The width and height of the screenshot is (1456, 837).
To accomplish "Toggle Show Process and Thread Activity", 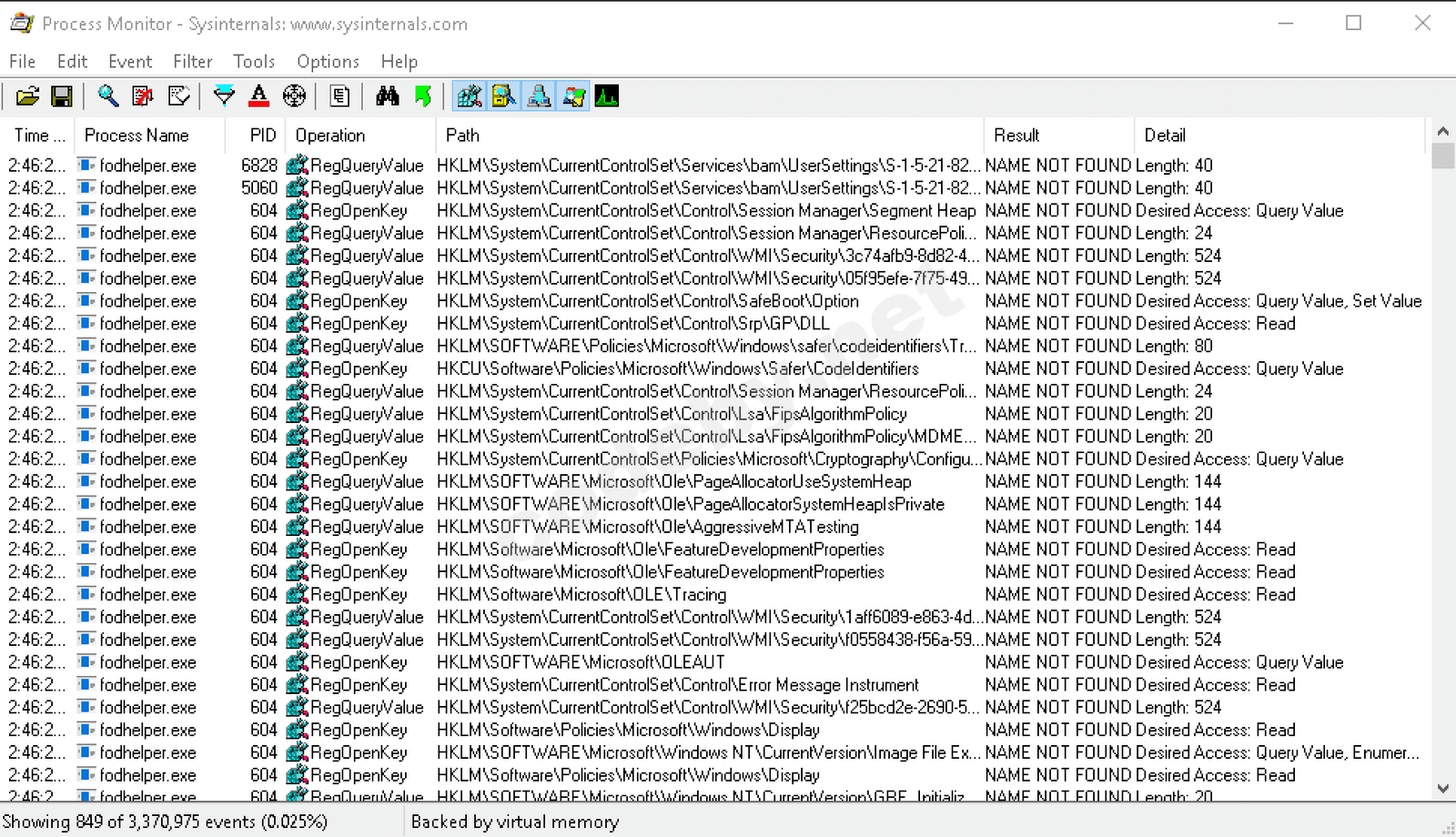I will click(x=573, y=96).
